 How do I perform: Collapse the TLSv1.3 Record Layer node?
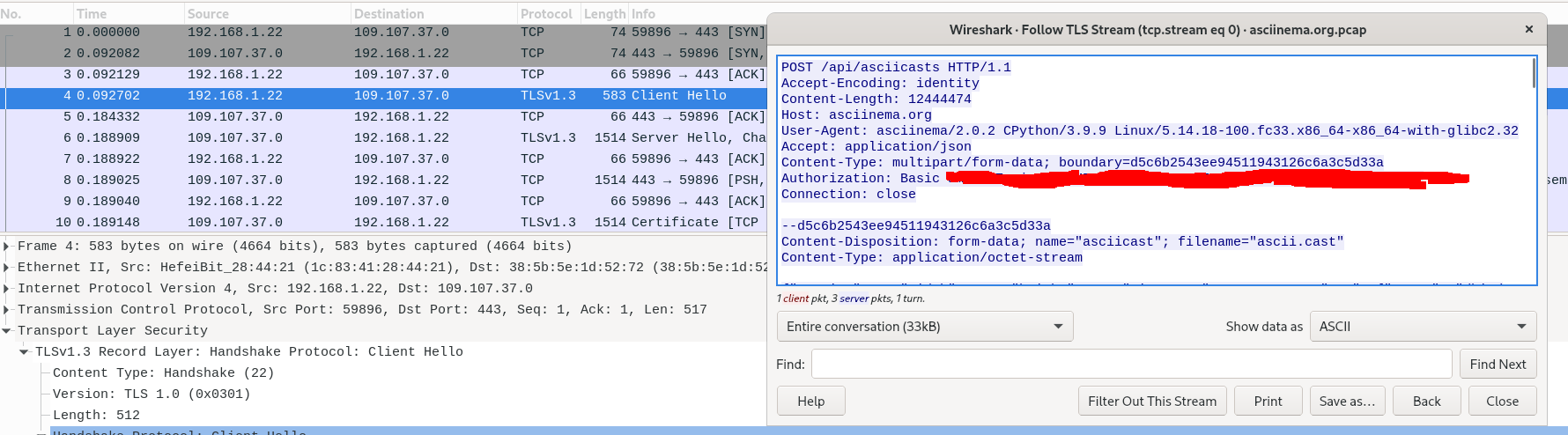25,352
